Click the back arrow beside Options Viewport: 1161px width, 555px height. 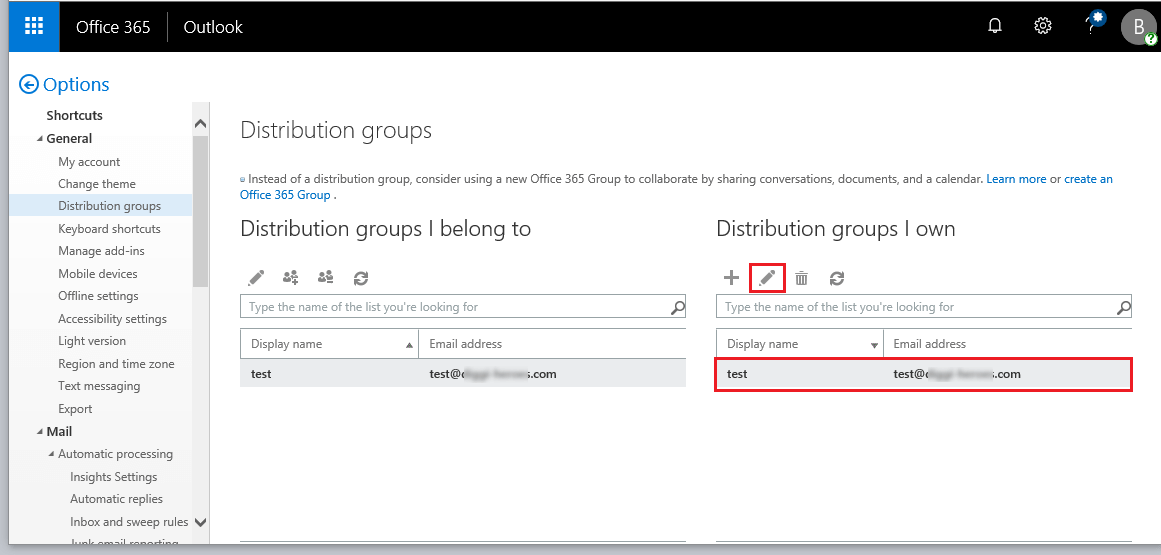click(x=28, y=85)
